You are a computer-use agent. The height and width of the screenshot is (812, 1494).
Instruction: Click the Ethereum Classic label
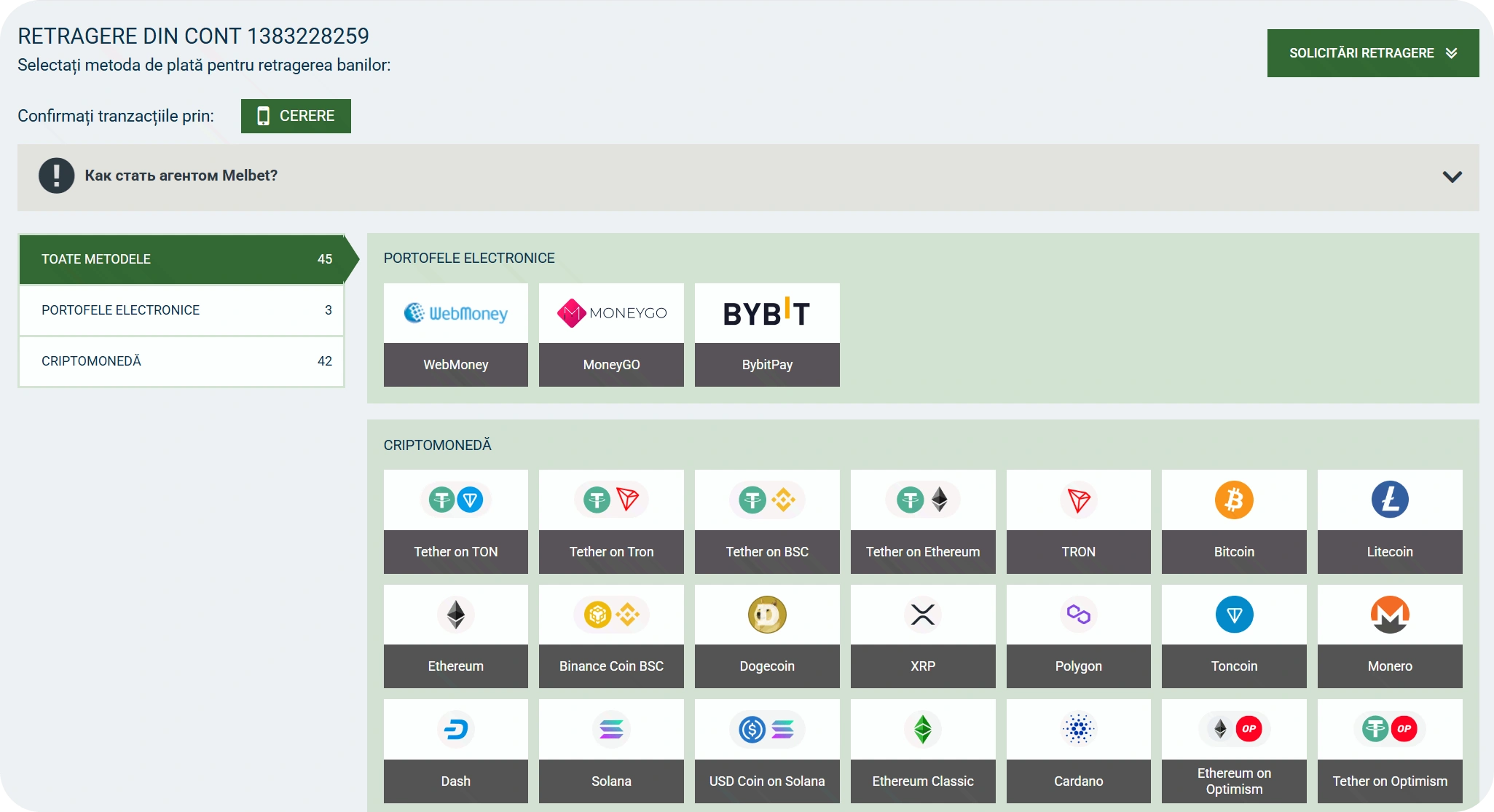[x=923, y=781]
